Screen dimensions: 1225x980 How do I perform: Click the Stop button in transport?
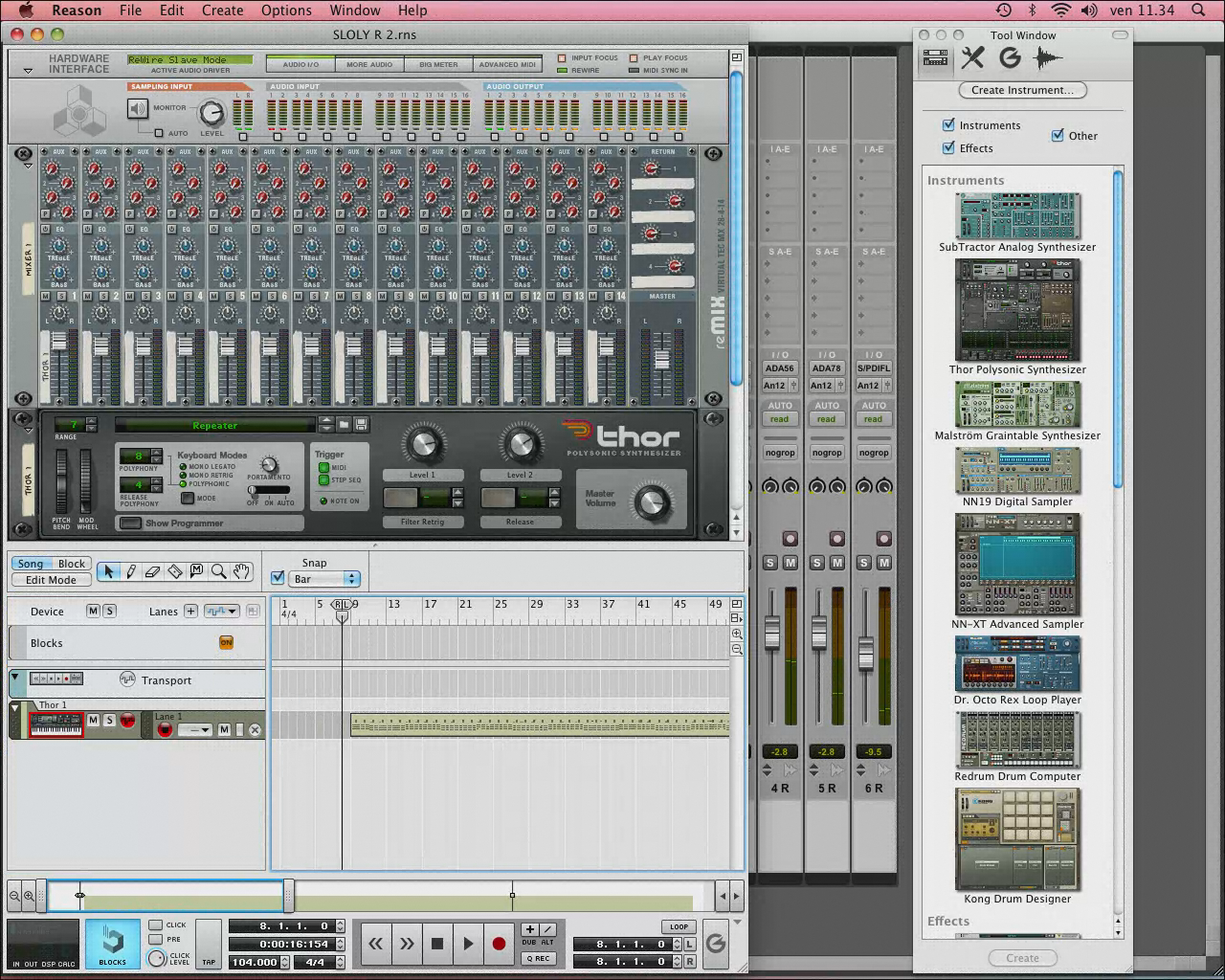(x=437, y=944)
